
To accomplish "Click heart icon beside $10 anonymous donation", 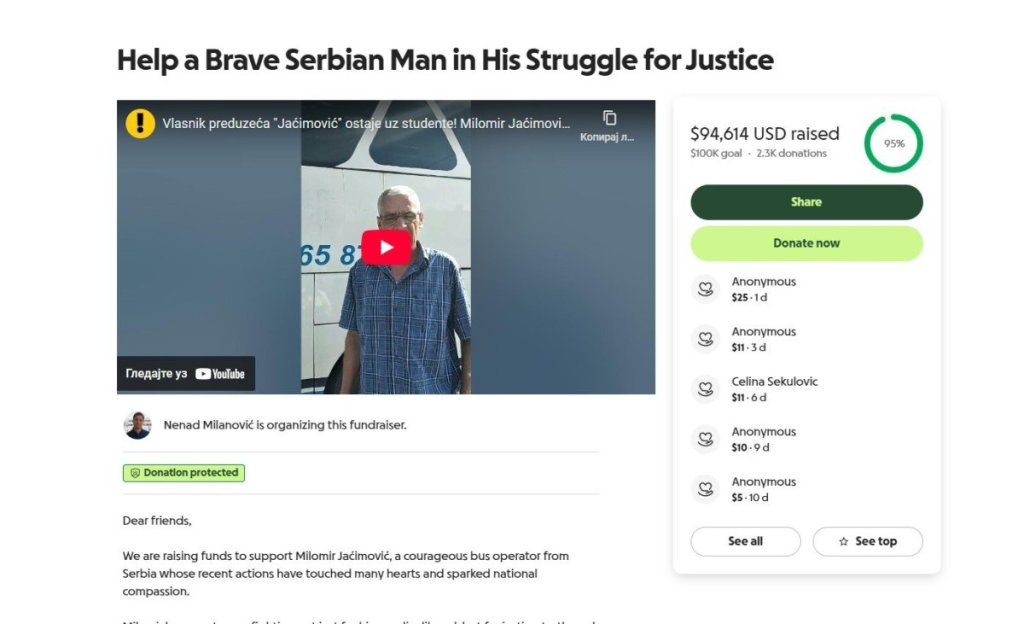I will pos(705,439).
